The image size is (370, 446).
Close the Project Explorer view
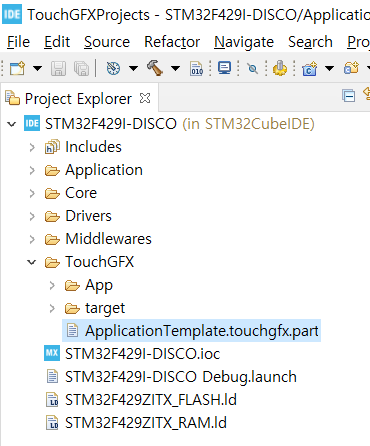(x=145, y=98)
